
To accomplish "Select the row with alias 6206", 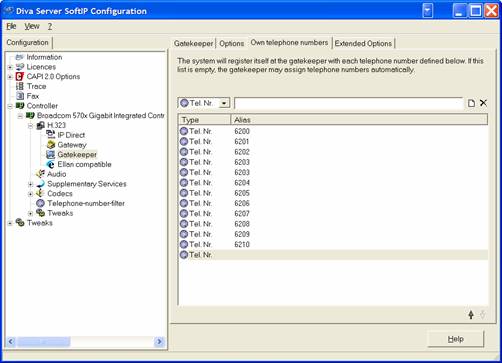I will pos(333,203).
